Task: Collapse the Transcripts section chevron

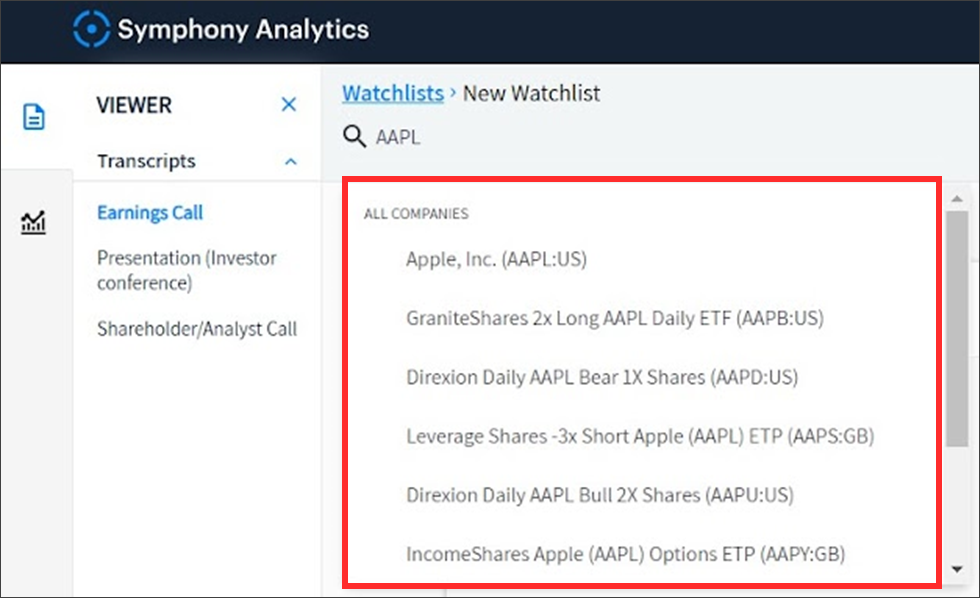Action: point(291,162)
